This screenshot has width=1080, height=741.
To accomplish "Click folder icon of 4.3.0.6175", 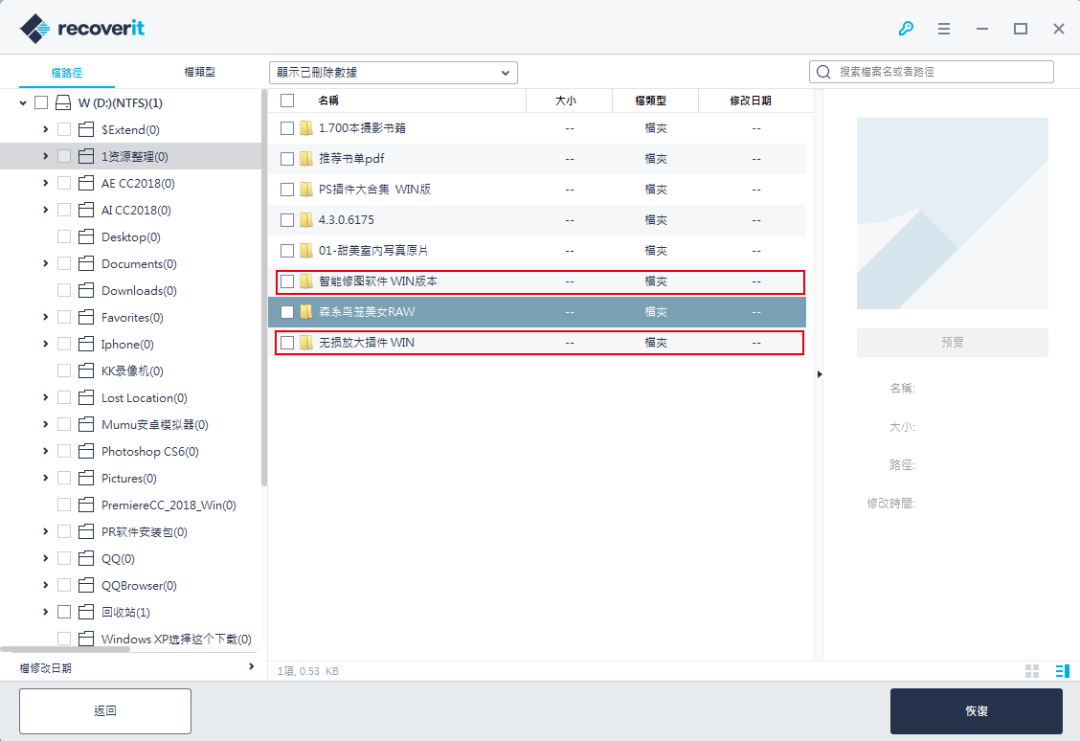I will (x=307, y=220).
